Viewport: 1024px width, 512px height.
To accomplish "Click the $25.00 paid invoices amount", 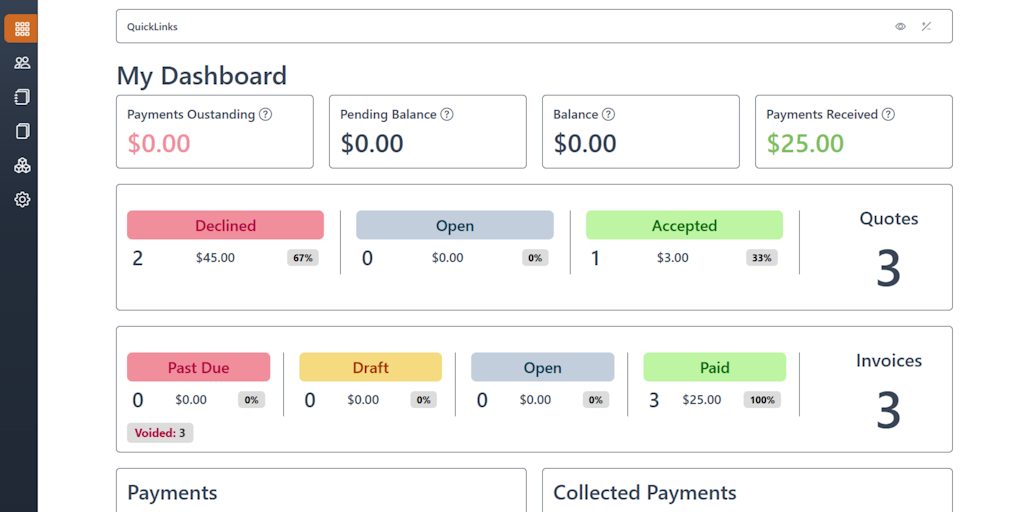I will [702, 400].
